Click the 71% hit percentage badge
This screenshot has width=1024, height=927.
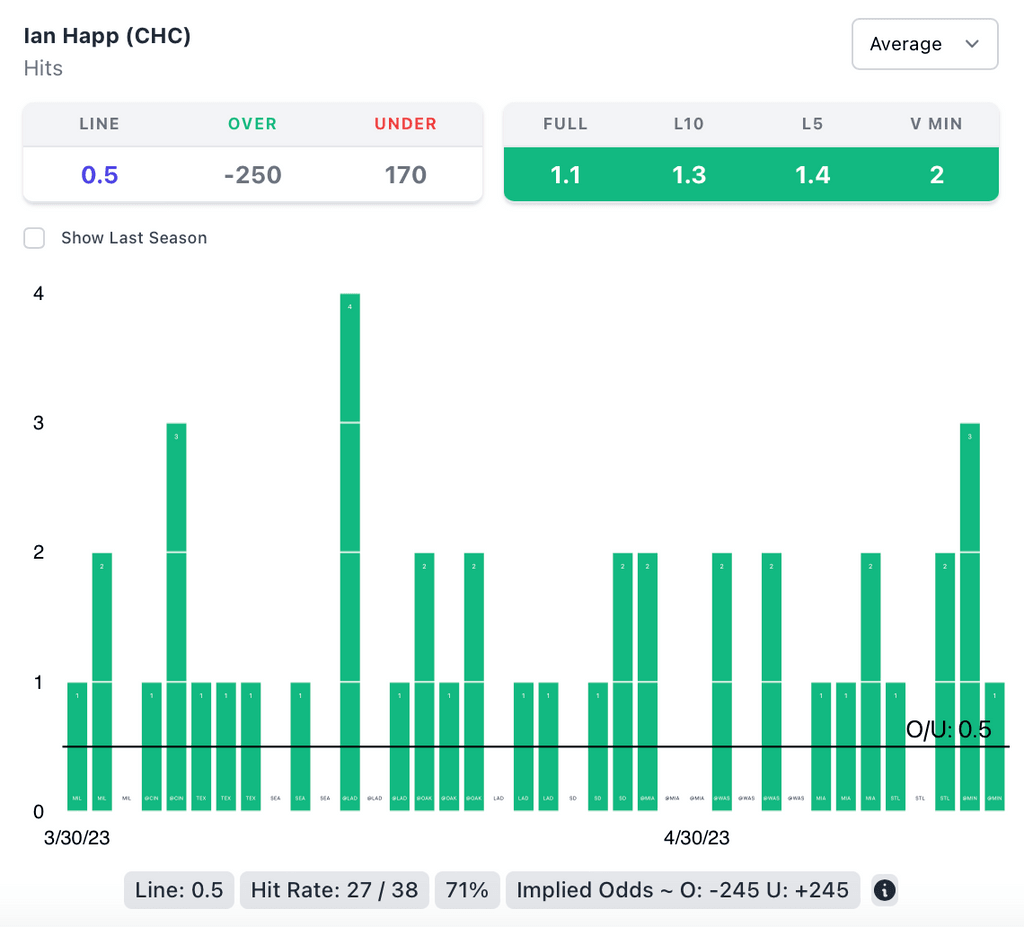click(x=466, y=889)
